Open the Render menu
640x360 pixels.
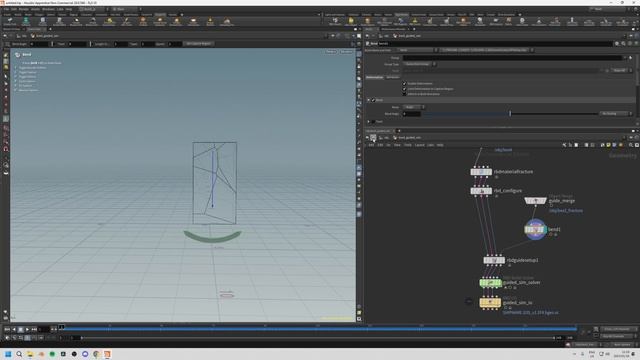click(24, 9)
